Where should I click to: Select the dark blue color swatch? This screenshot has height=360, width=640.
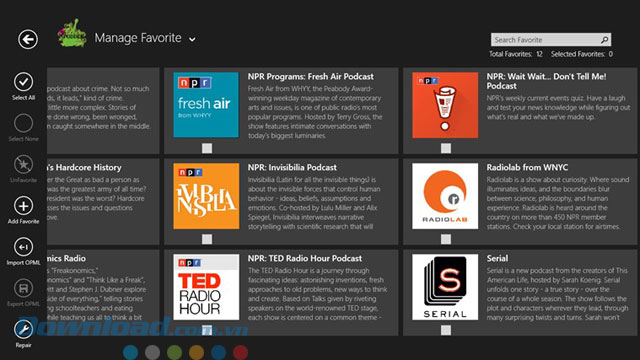click(x=218, y=352)
